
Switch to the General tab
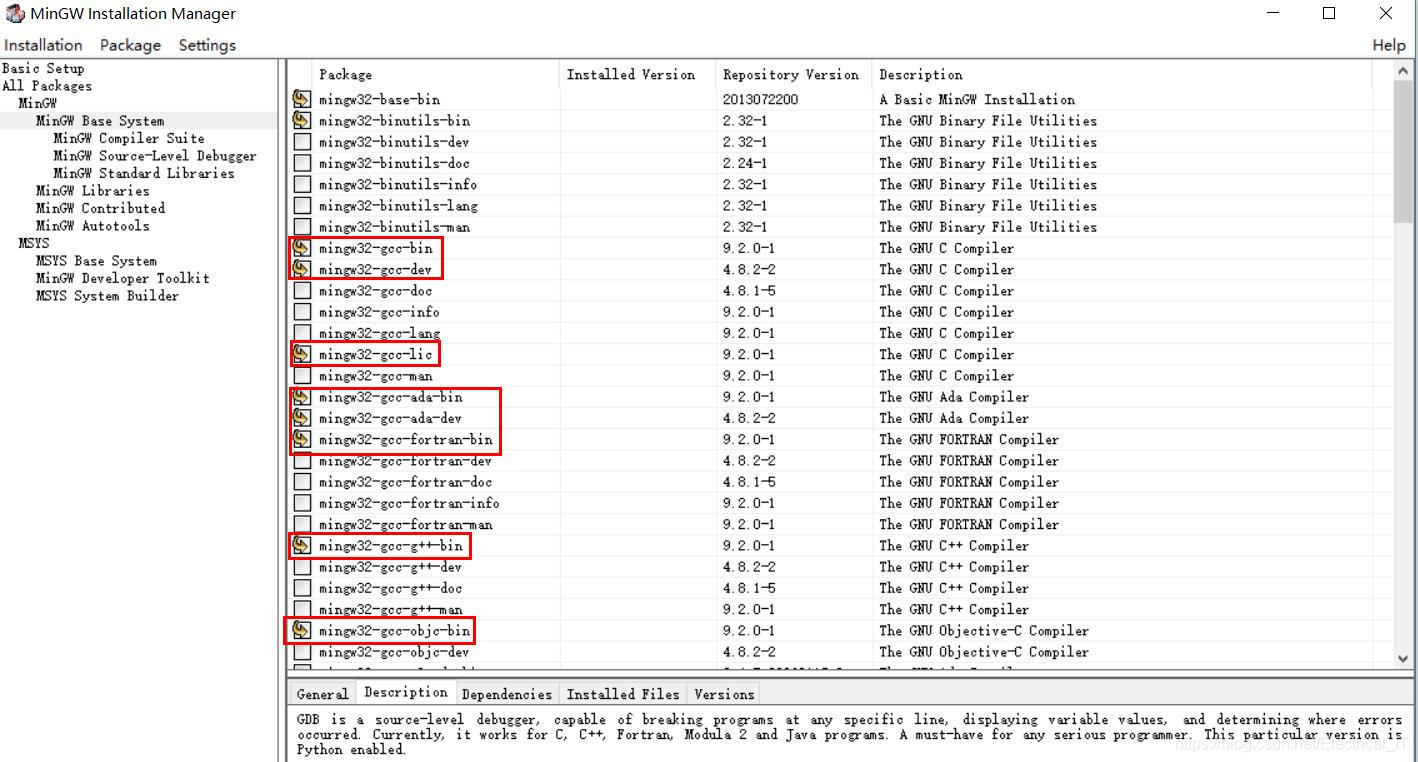pyautogui.click(x=322, y=693)
